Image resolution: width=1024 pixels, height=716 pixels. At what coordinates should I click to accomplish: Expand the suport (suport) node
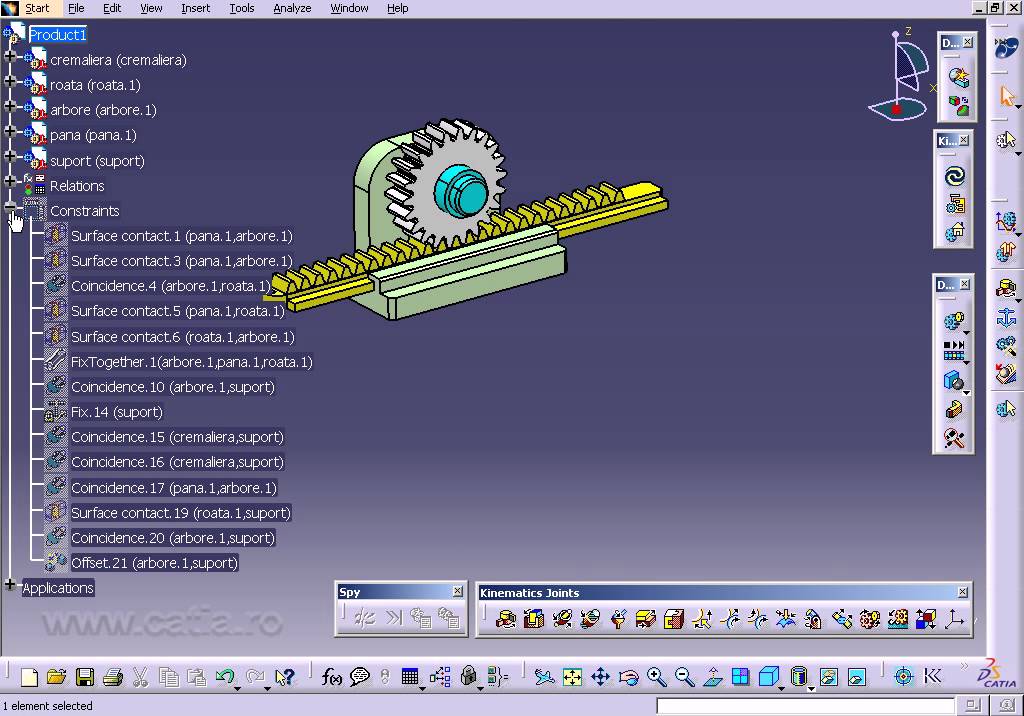pos(10,156)
